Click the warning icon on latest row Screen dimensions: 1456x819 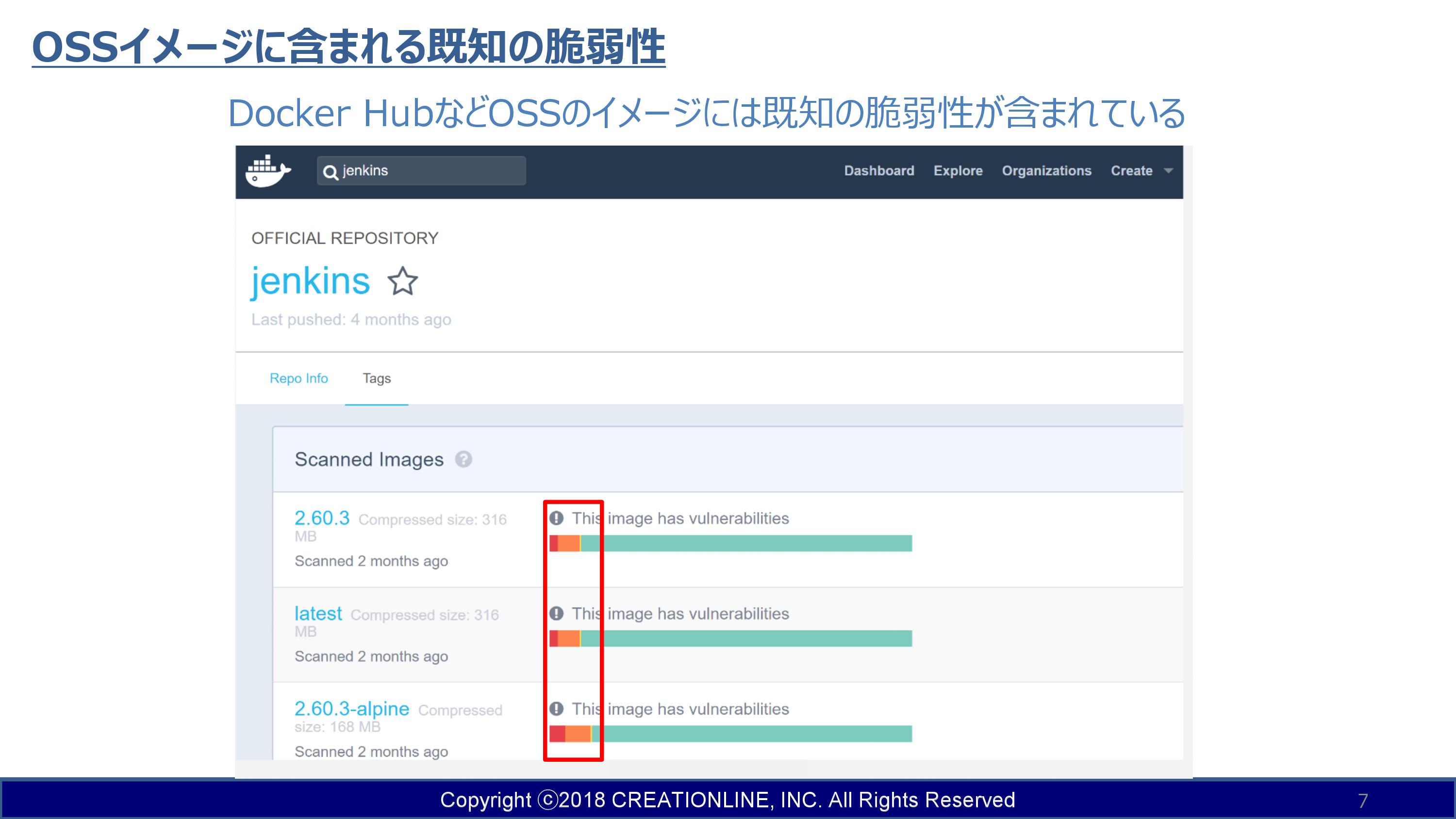pos(557,613)
